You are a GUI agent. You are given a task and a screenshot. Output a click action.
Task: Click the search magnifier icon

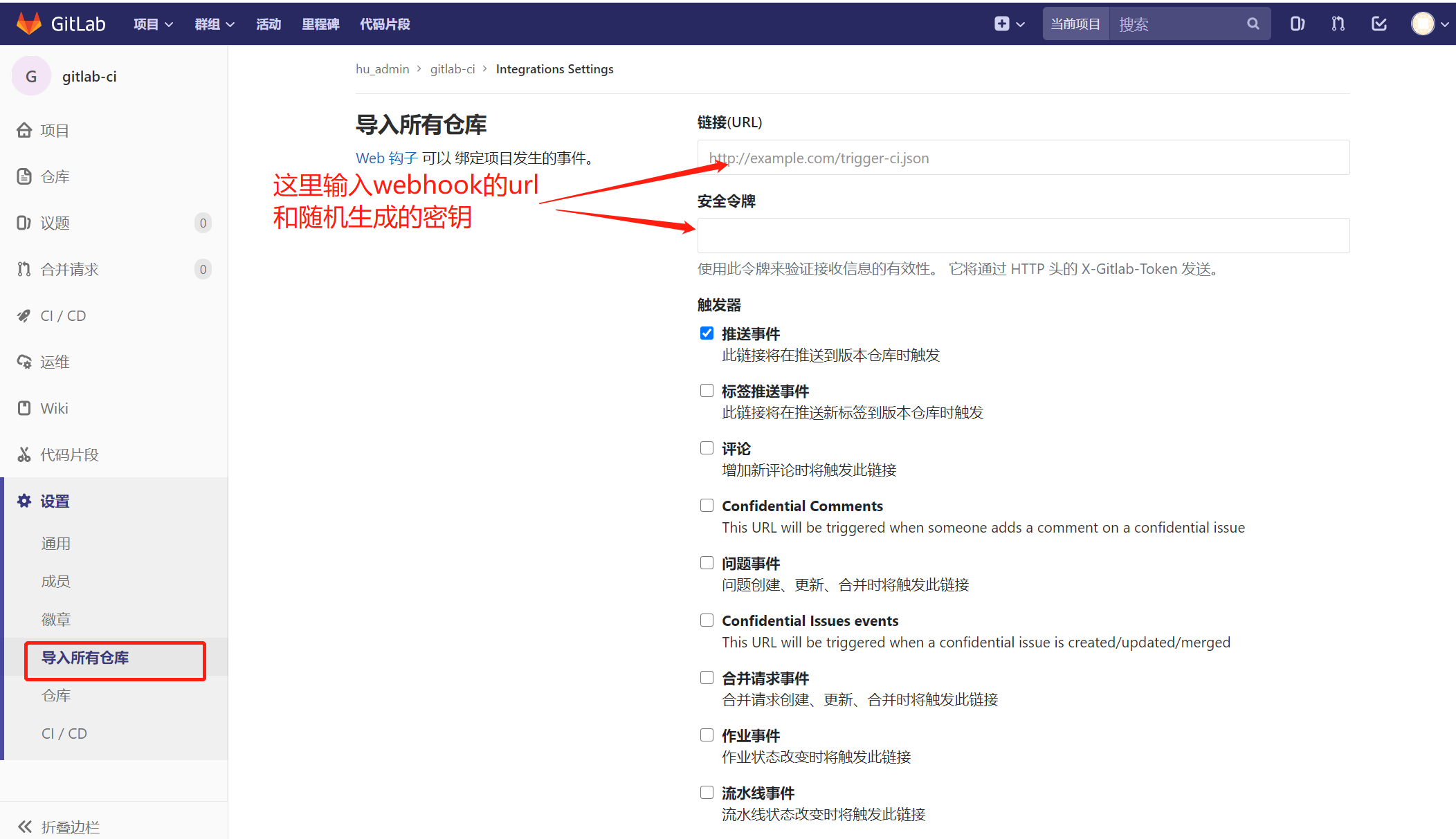click(1253, 24)
